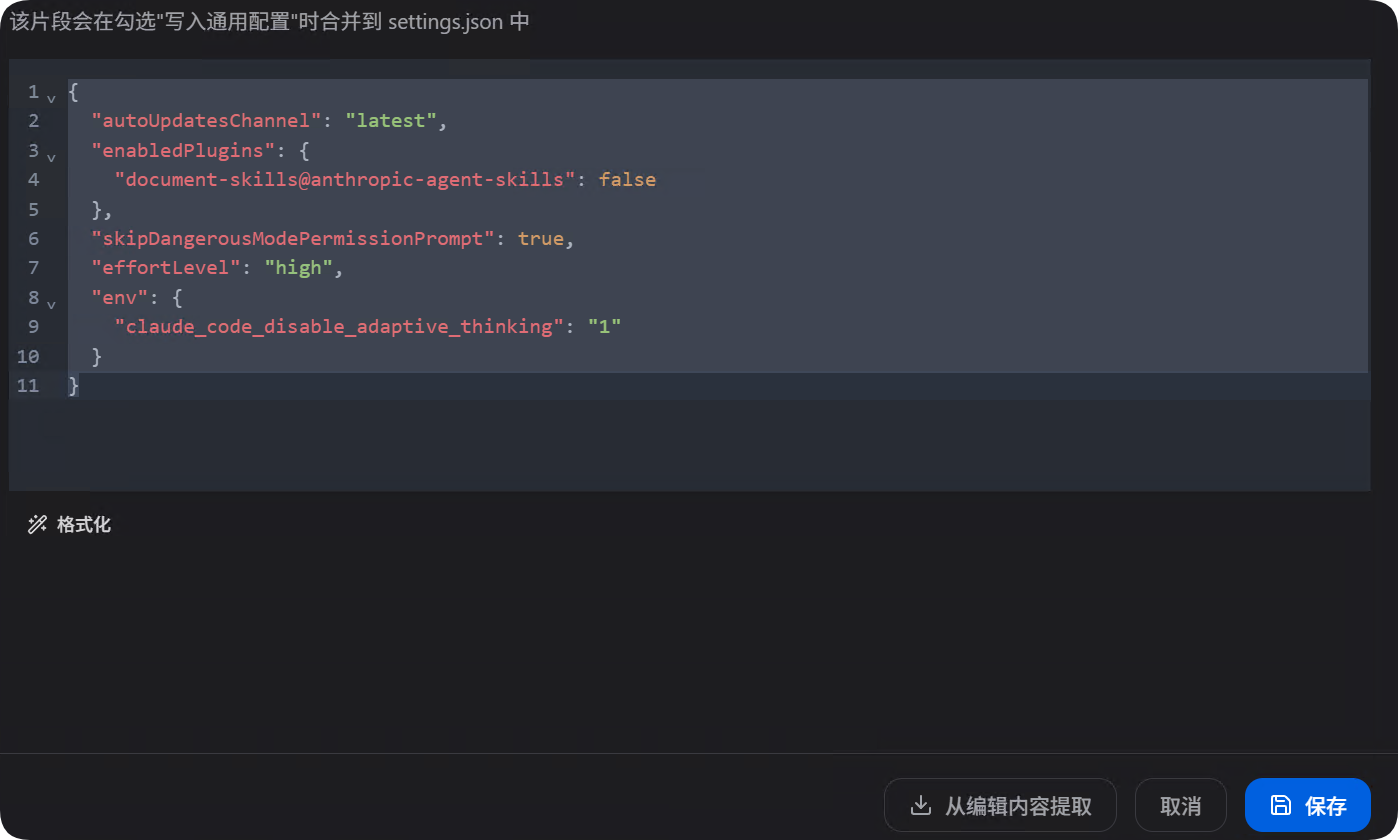
Task: Click the false value of document-skills plugin
Action: (x=628, y=179)
